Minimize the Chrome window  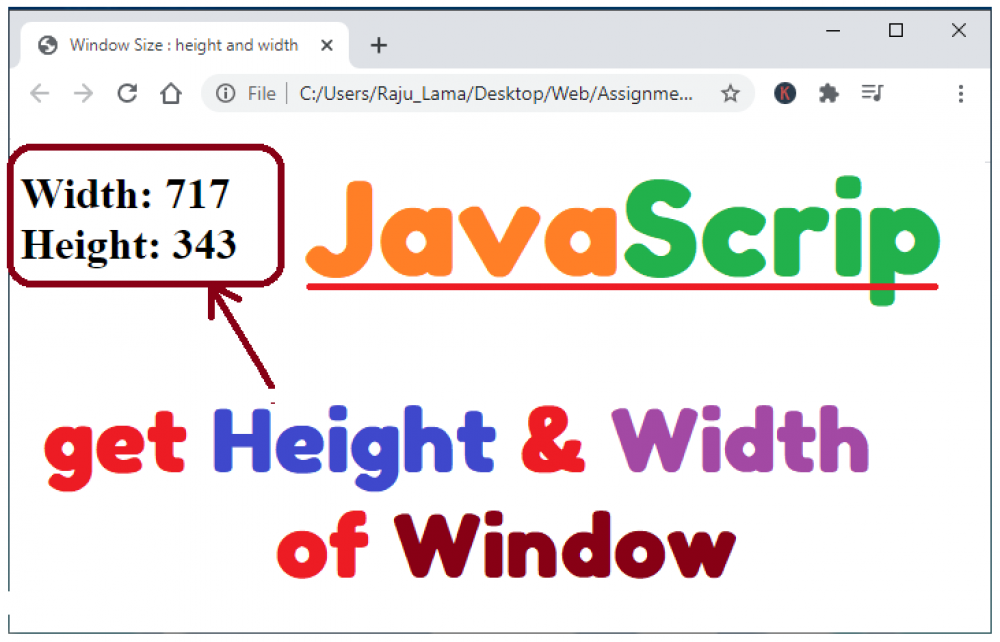click(x=832, y=31)
